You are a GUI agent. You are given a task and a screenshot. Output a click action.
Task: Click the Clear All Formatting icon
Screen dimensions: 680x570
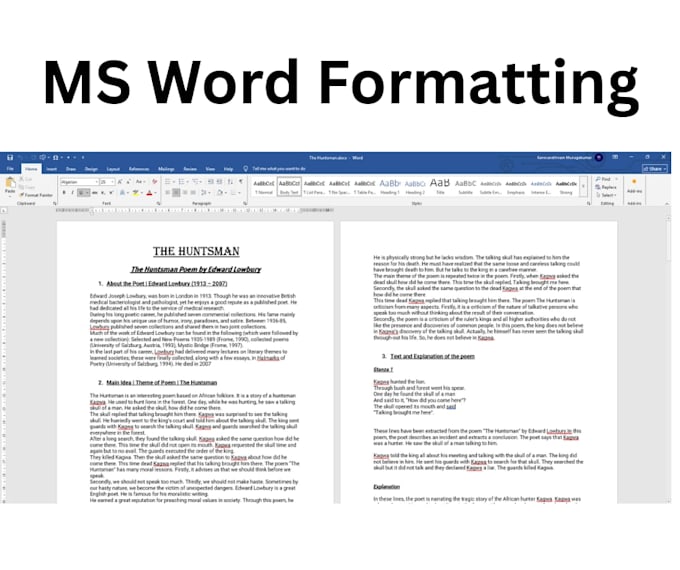tap(155, 183)
